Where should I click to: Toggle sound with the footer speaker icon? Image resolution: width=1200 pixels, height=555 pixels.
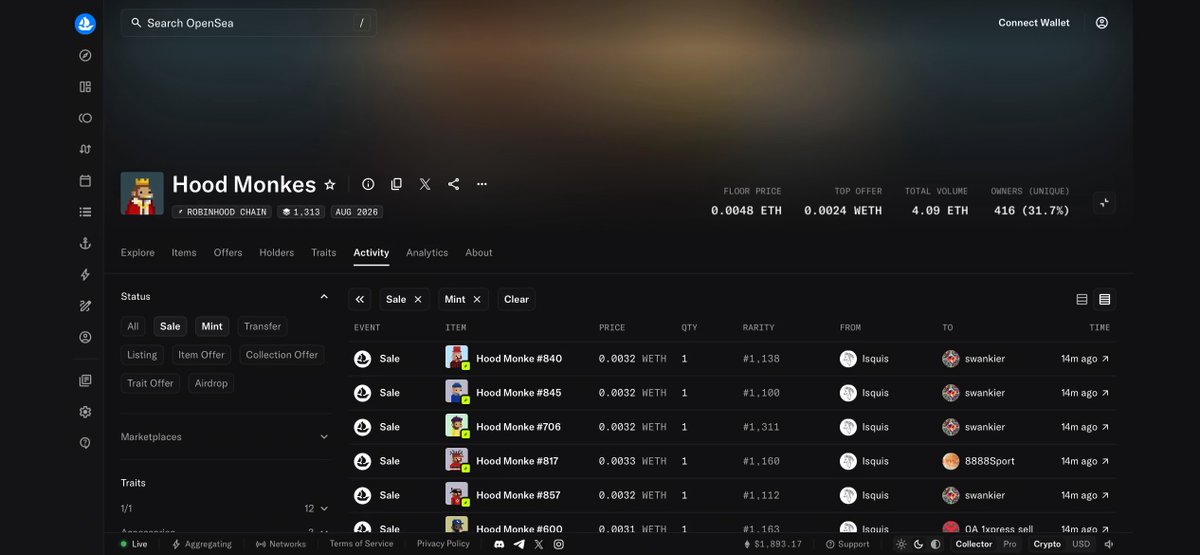[x=1109, y=544]
